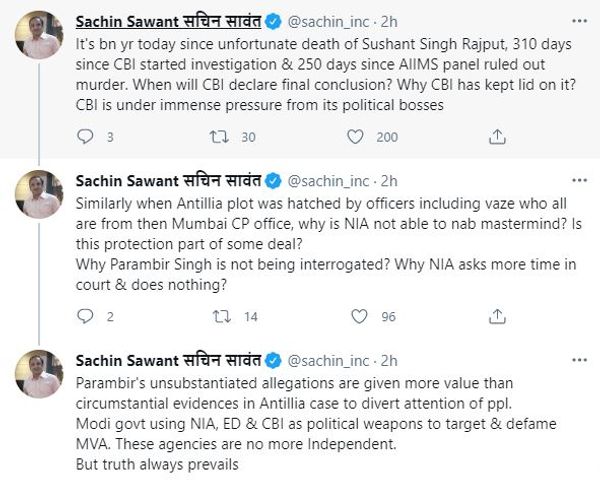The height and width of the screenshot is (486, 600).
Task: Open Sachin Sawant profile name in first tweet
Action: 168,21
